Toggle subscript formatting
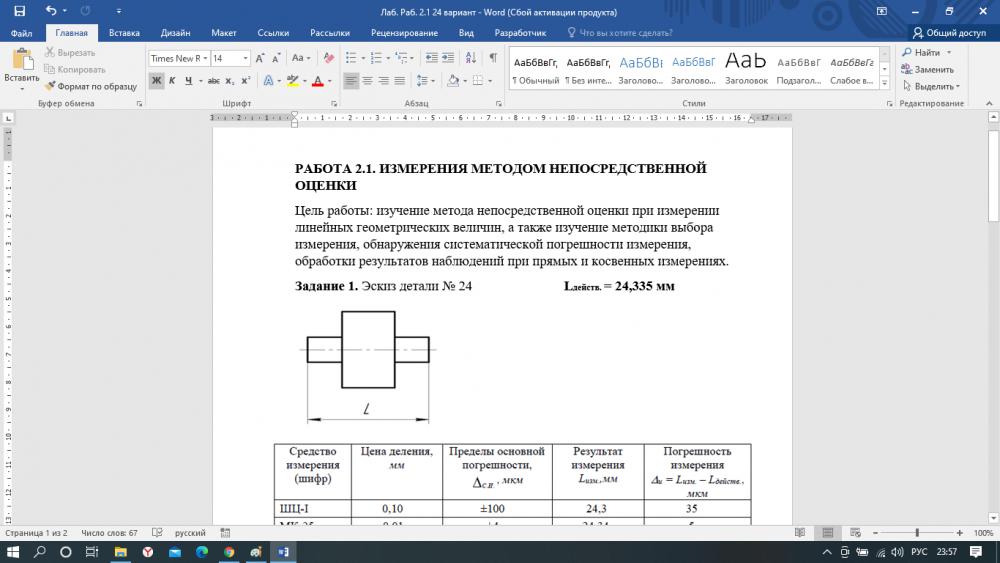 (230, 80)
